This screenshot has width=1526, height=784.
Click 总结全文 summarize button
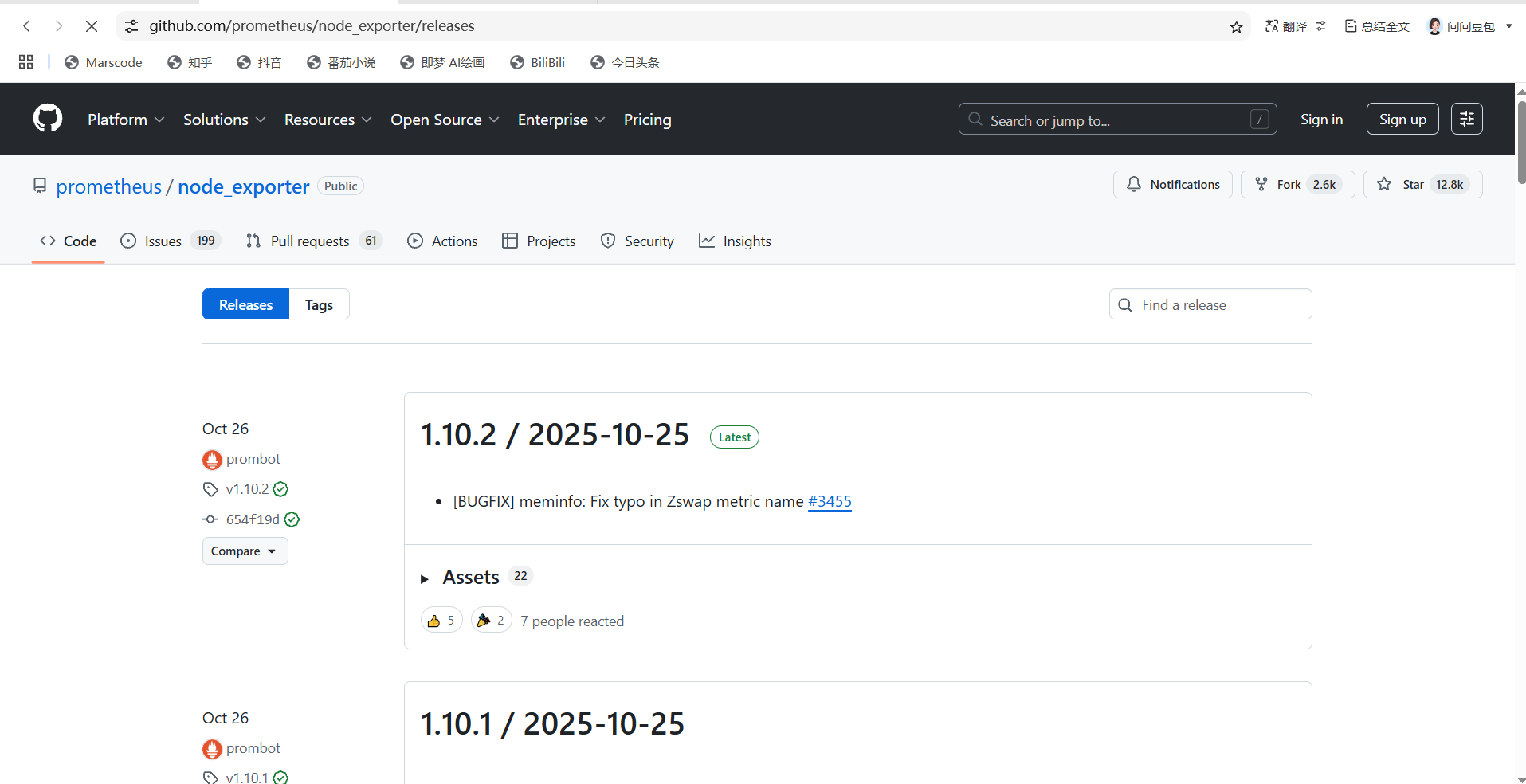point(1377,26)
